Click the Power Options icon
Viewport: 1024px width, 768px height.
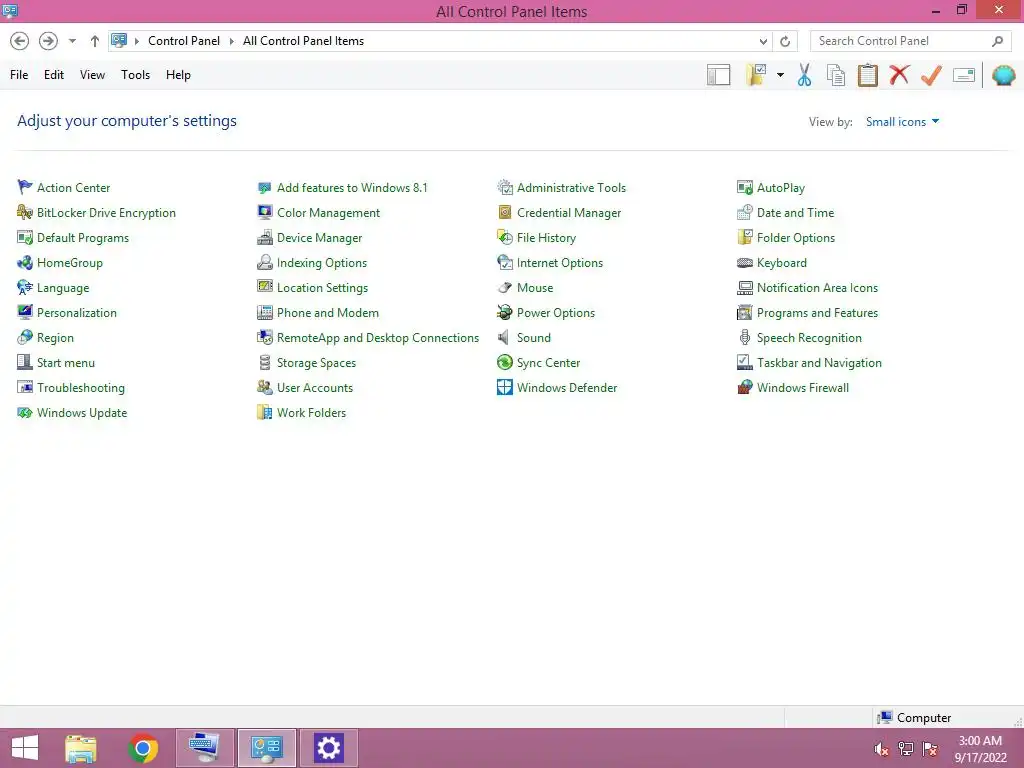(x=505, y=312)
